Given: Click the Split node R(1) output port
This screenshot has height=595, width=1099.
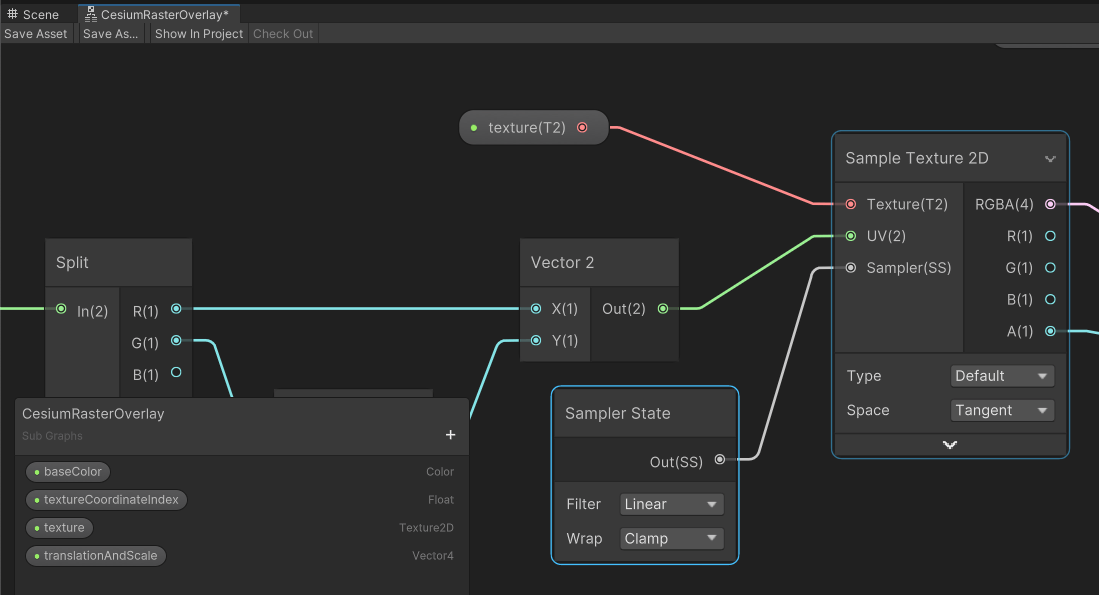Looking at the screenshot, I should [x=177, y=309].
